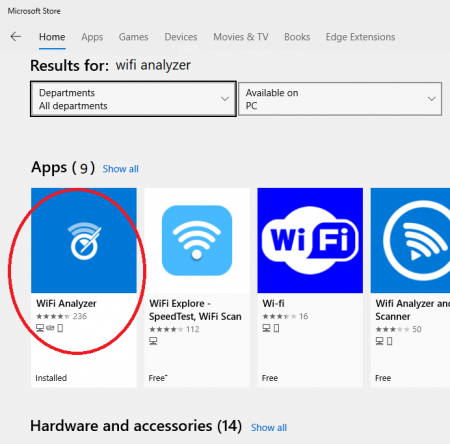Viewport: 450px width, 444px height.
Task: Open the Movies & TV tab
Action: coord(241,37)
